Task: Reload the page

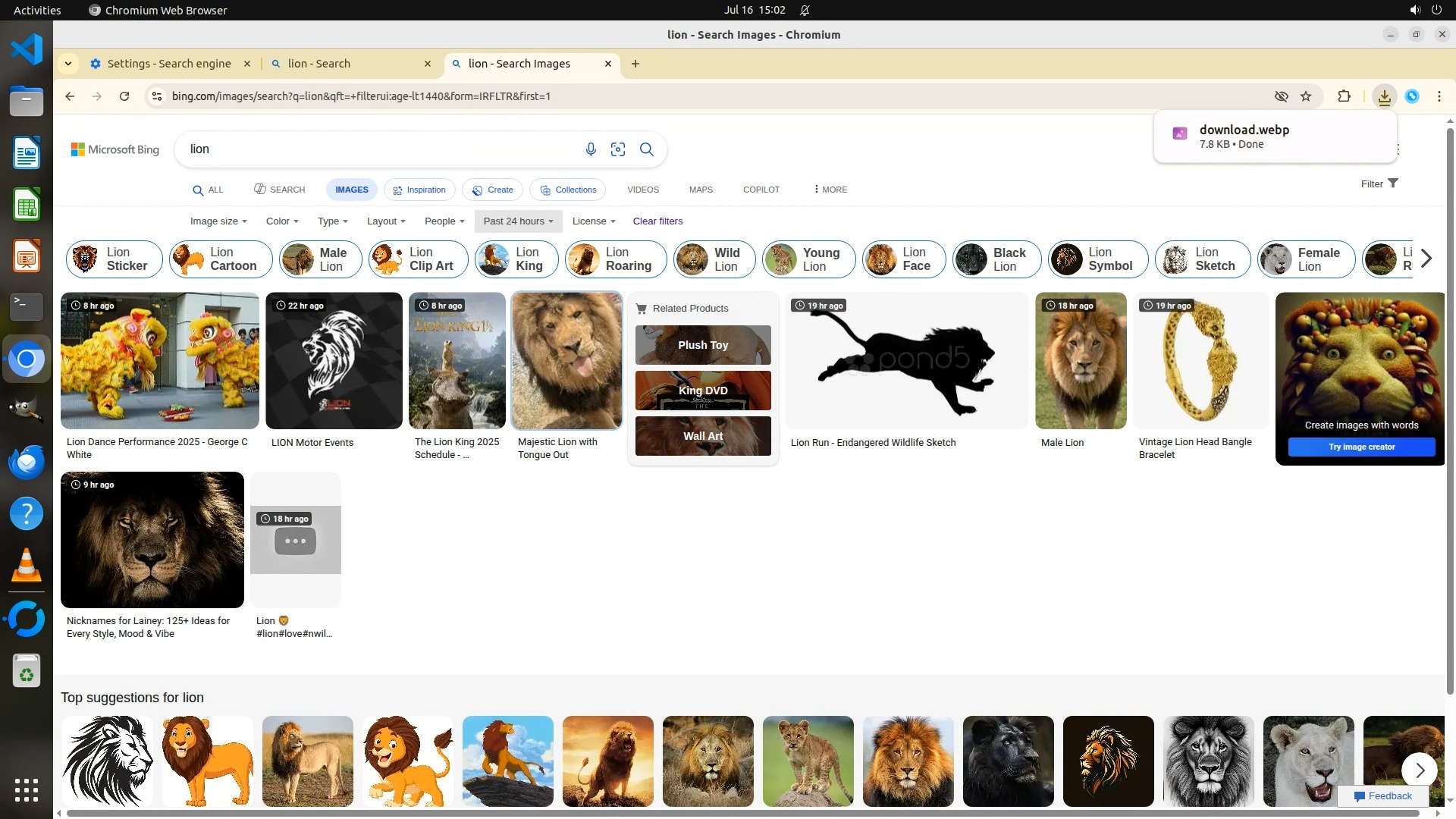Action: (x=124, y=96)
